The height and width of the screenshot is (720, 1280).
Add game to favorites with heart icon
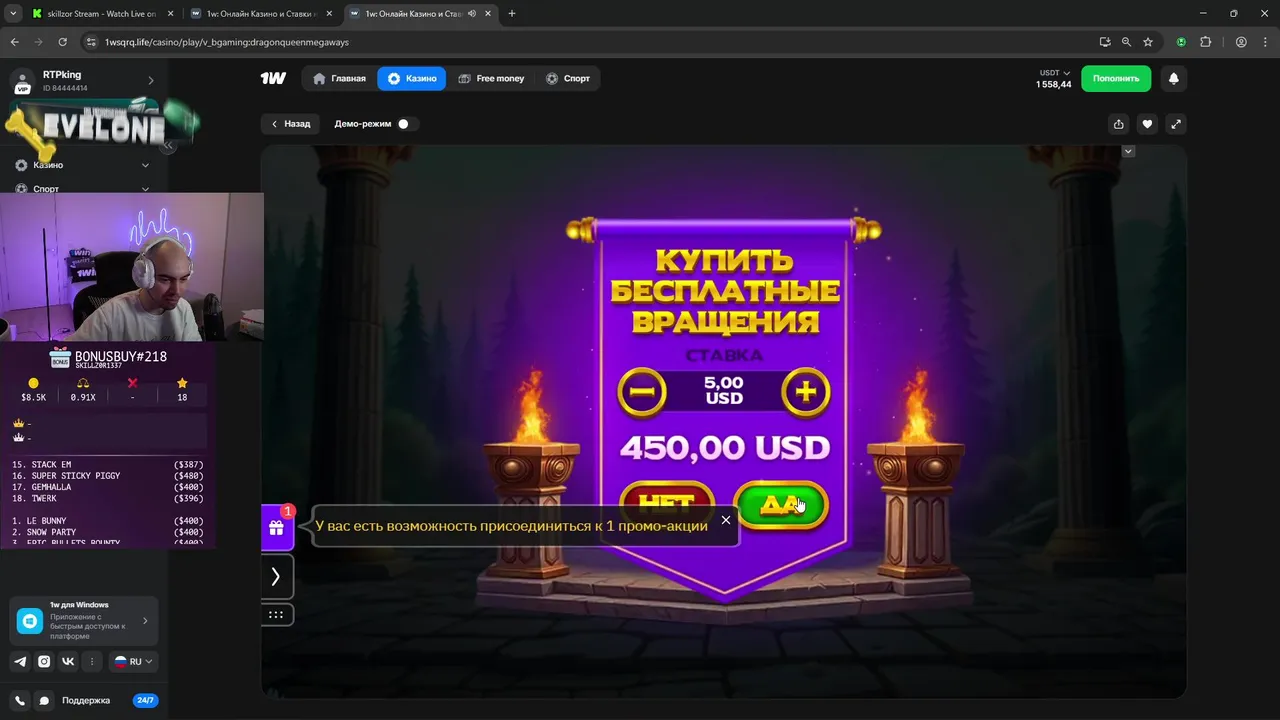pyautogui.click(x=1147, y=124)
